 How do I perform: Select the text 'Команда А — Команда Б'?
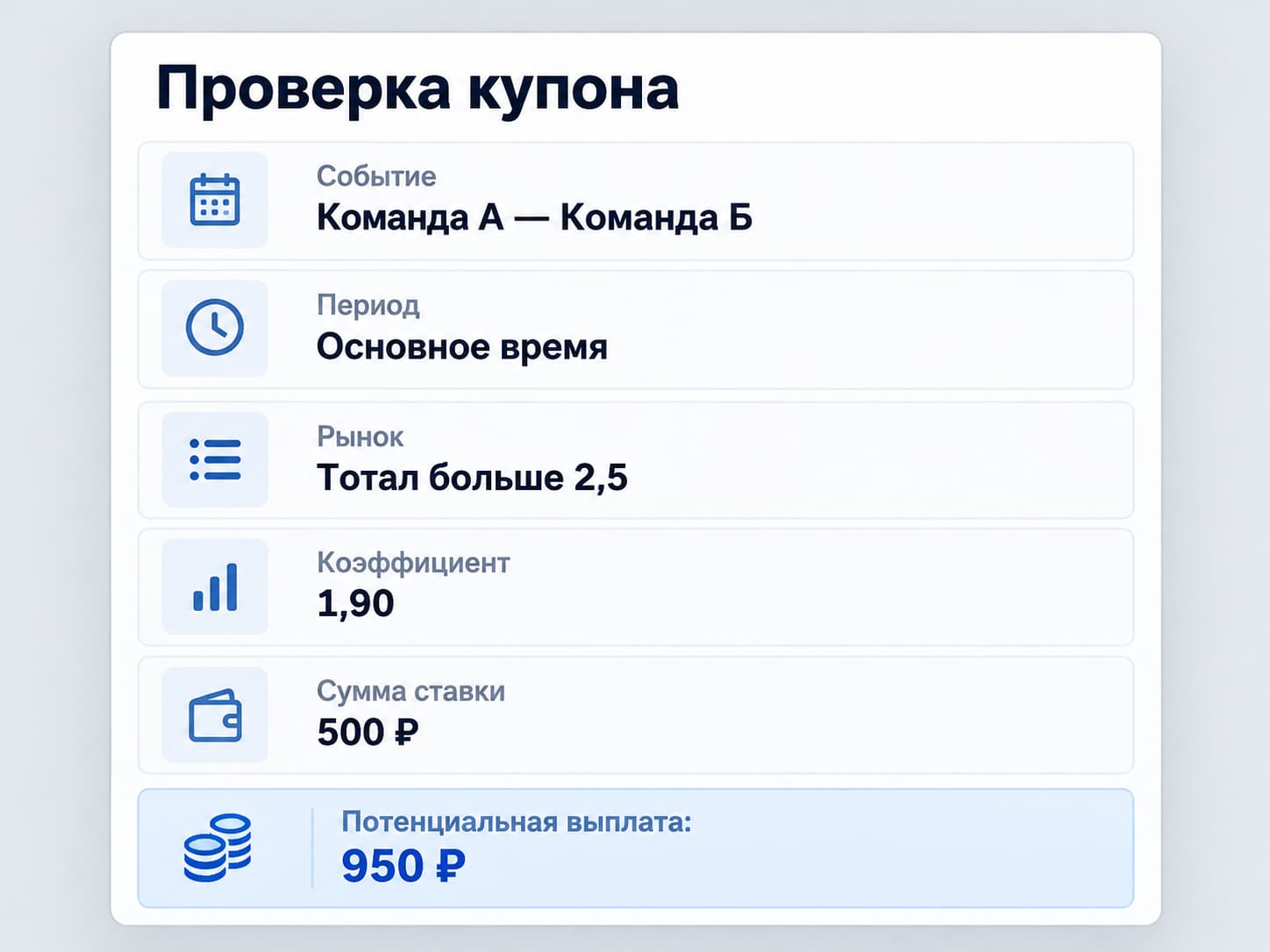(x=534, y=217)
